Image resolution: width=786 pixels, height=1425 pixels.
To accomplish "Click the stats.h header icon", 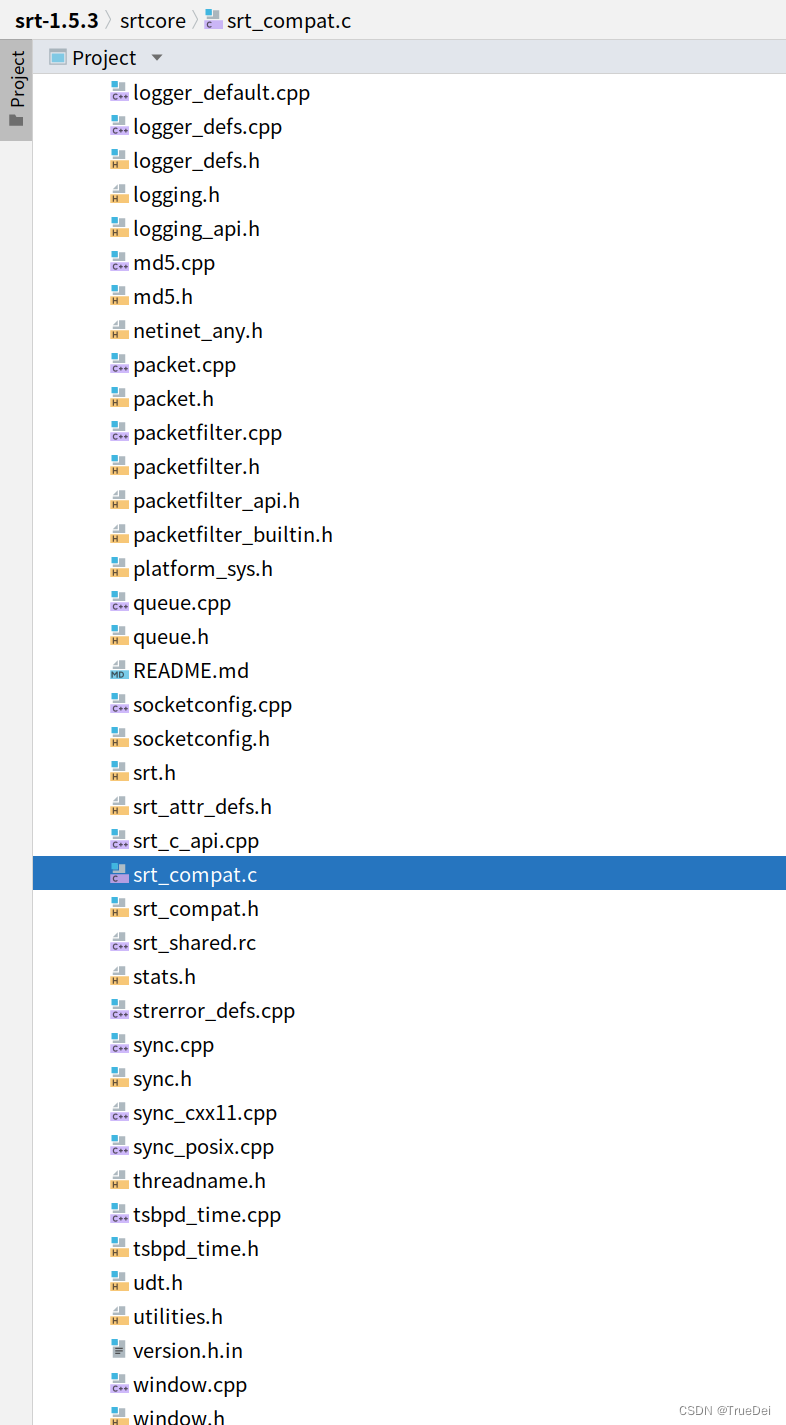I will 119,977.
